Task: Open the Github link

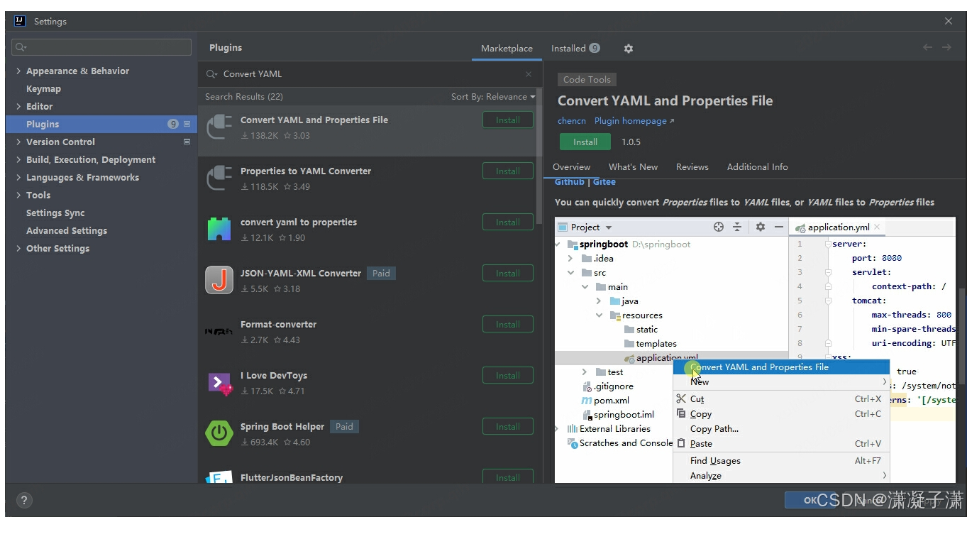Action: pos(569,182)
